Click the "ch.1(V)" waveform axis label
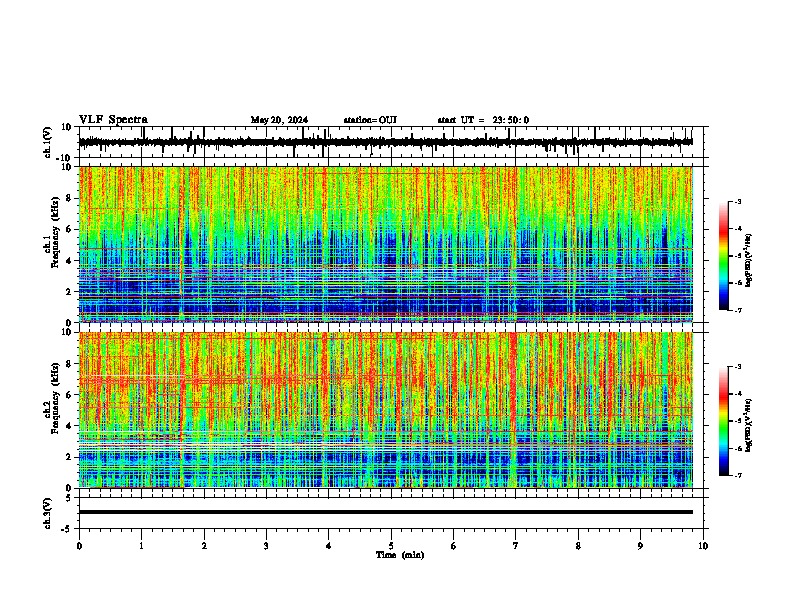The width and height of the screenshot is (792, 612). pyautogui.click(x=48, y=142)
